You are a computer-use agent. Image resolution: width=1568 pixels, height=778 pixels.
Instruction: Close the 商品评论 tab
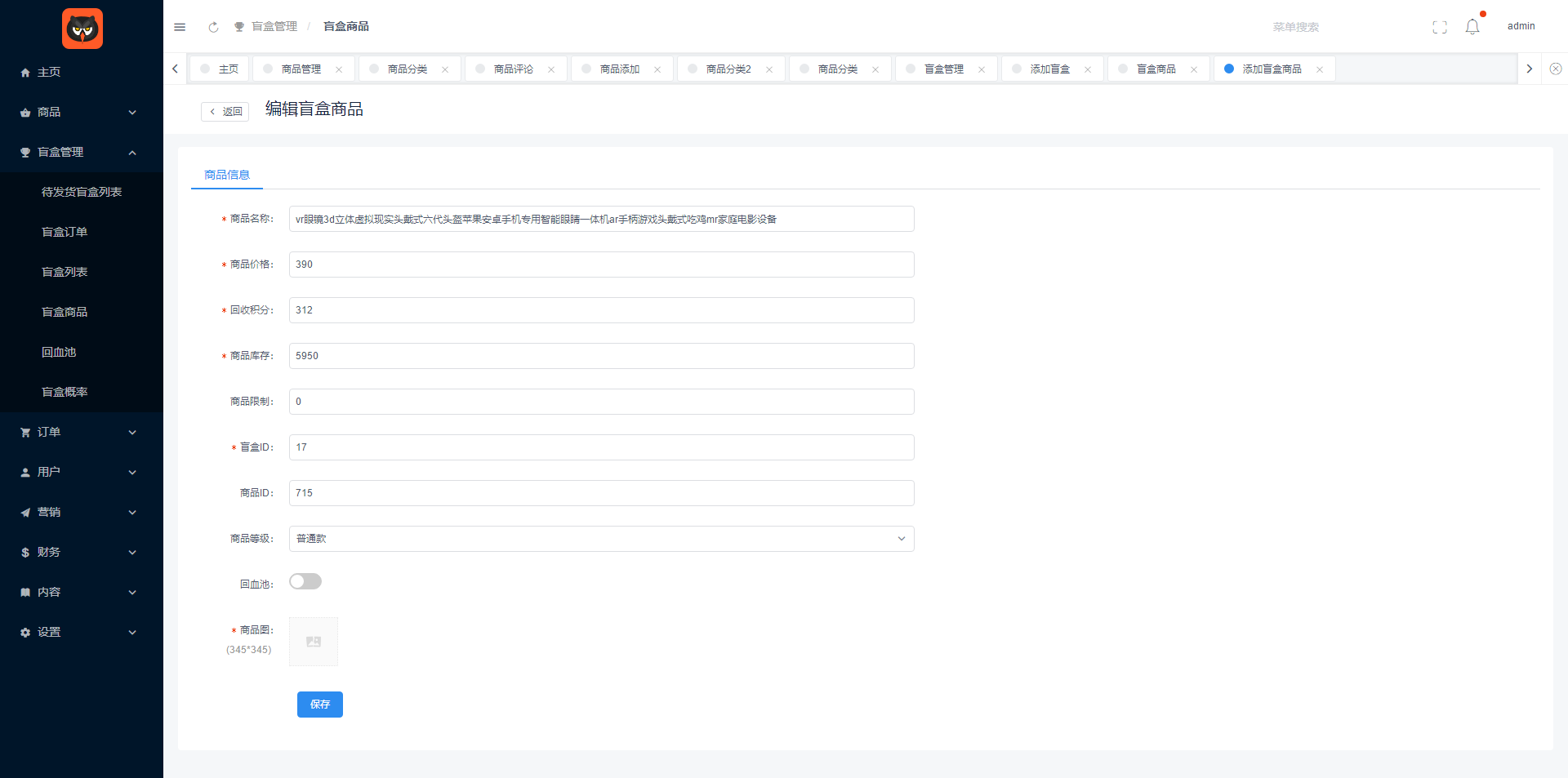551,69
